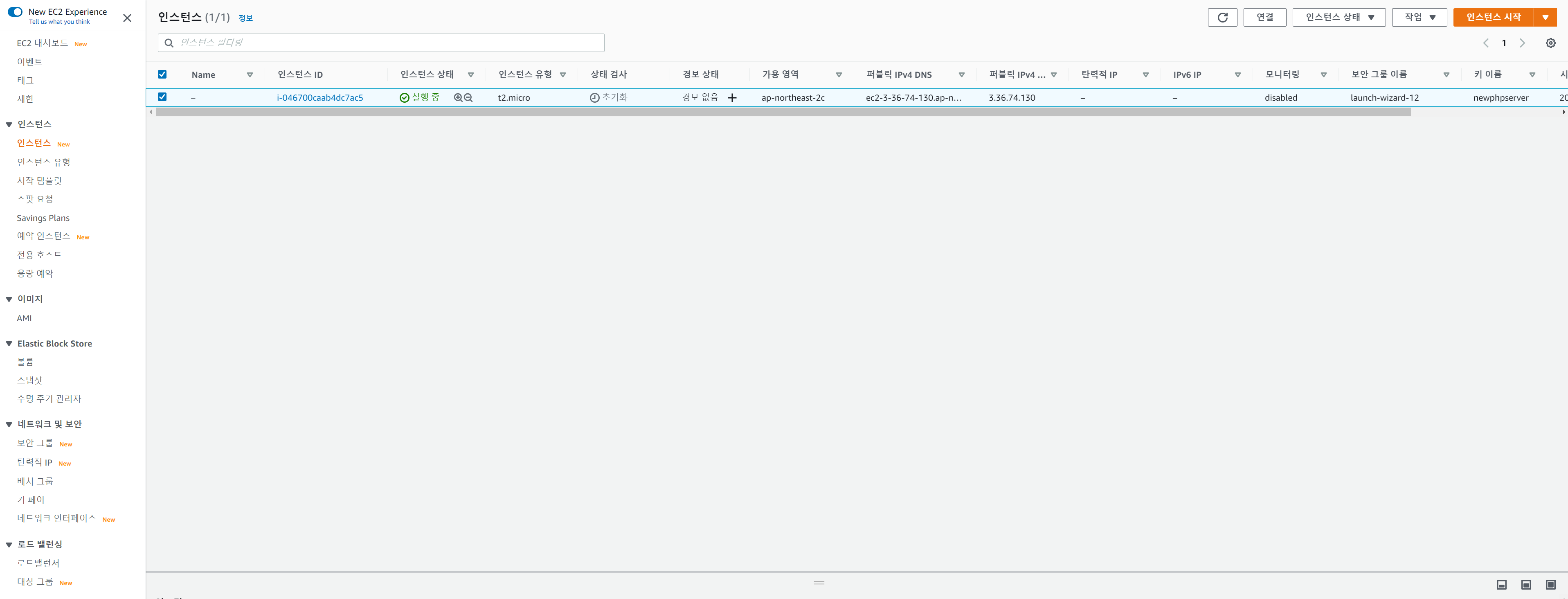Screen dimensions: 1568x599
Task: Click the plus icon next to 경보 없음
Action: click(732, 97)
